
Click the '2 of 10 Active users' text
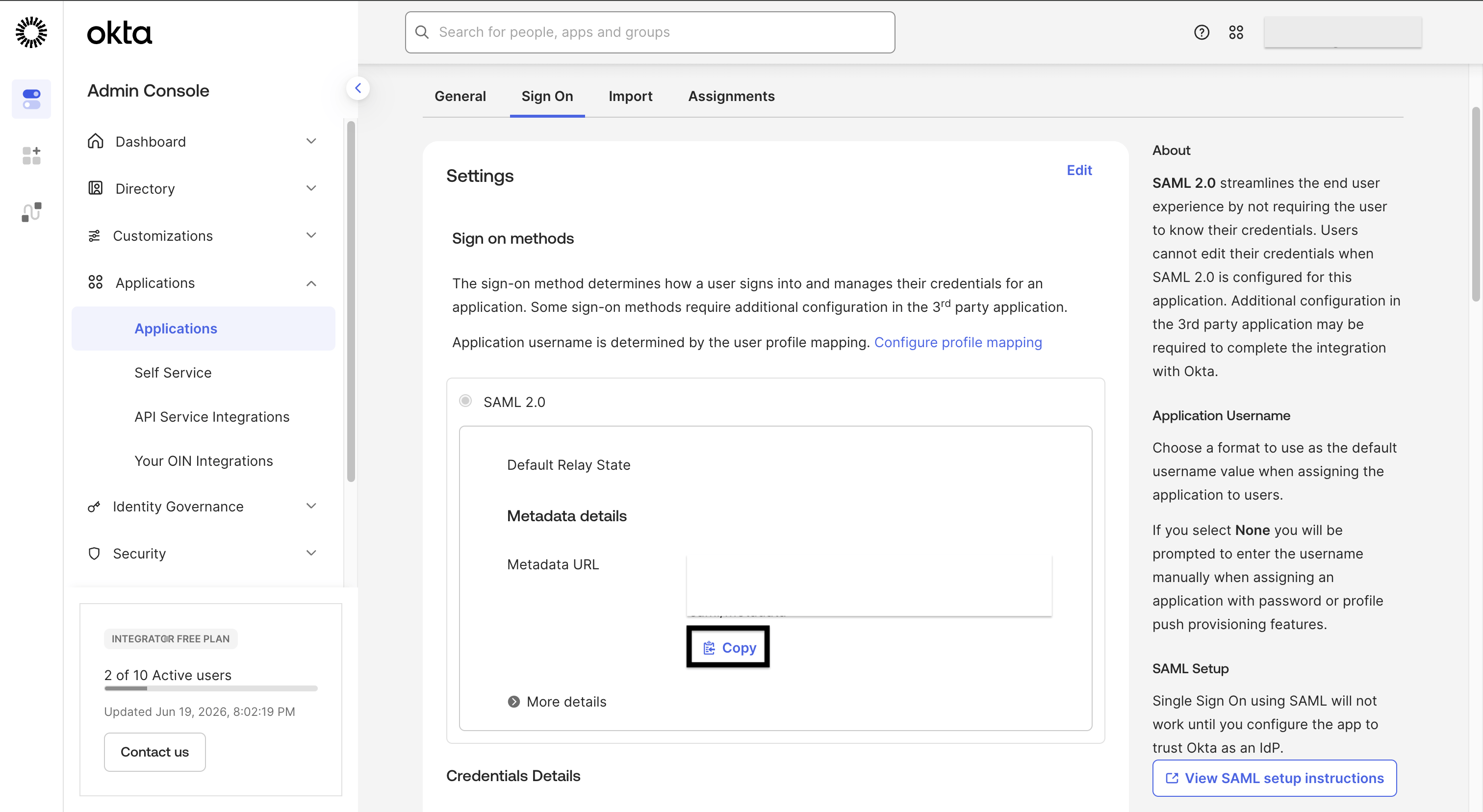coord(168,675)
